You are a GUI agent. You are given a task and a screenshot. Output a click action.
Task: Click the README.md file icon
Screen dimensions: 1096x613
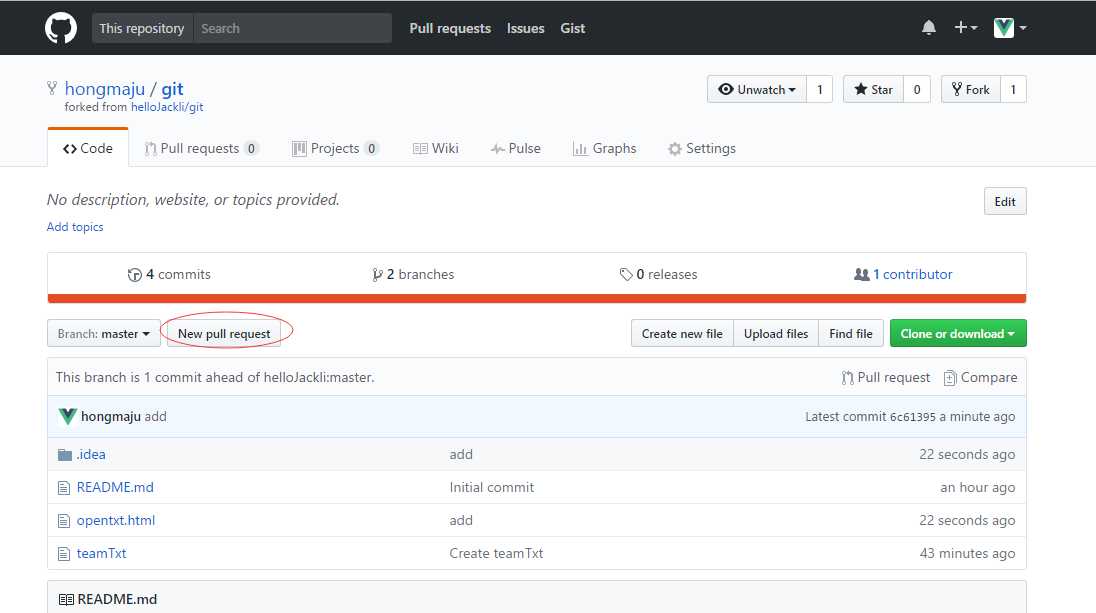coord(65,488)
